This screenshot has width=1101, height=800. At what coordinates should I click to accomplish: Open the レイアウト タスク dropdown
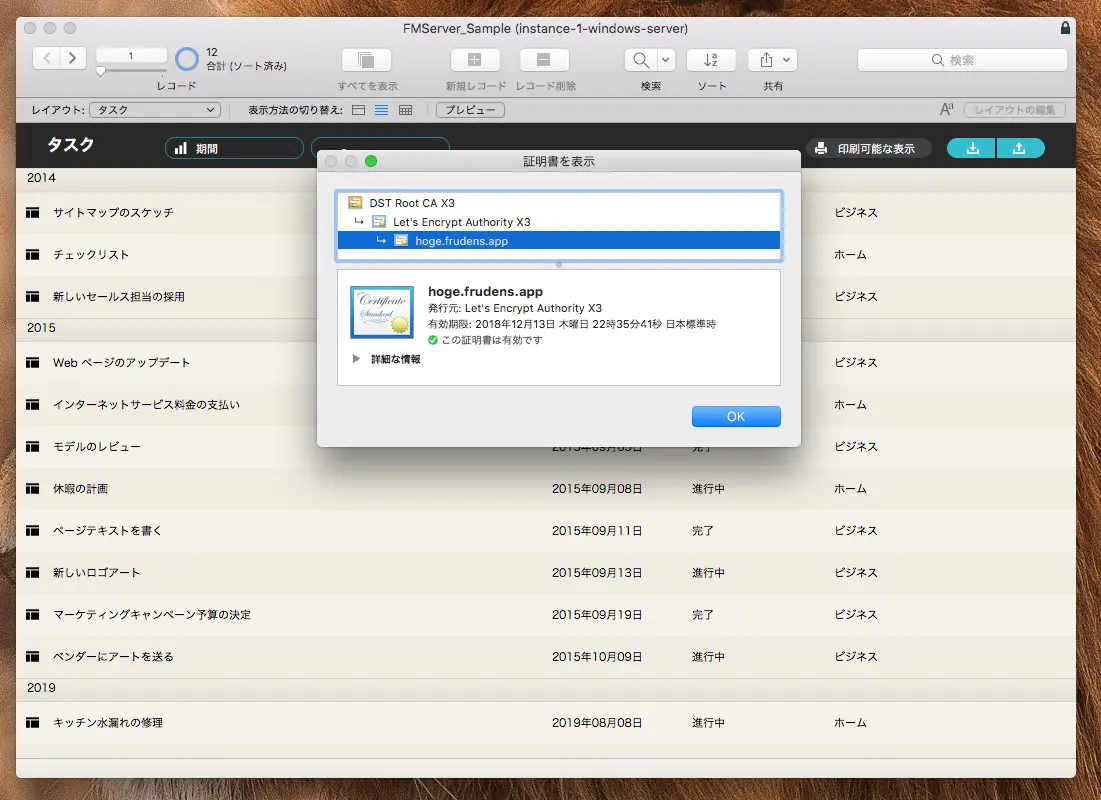155,110
